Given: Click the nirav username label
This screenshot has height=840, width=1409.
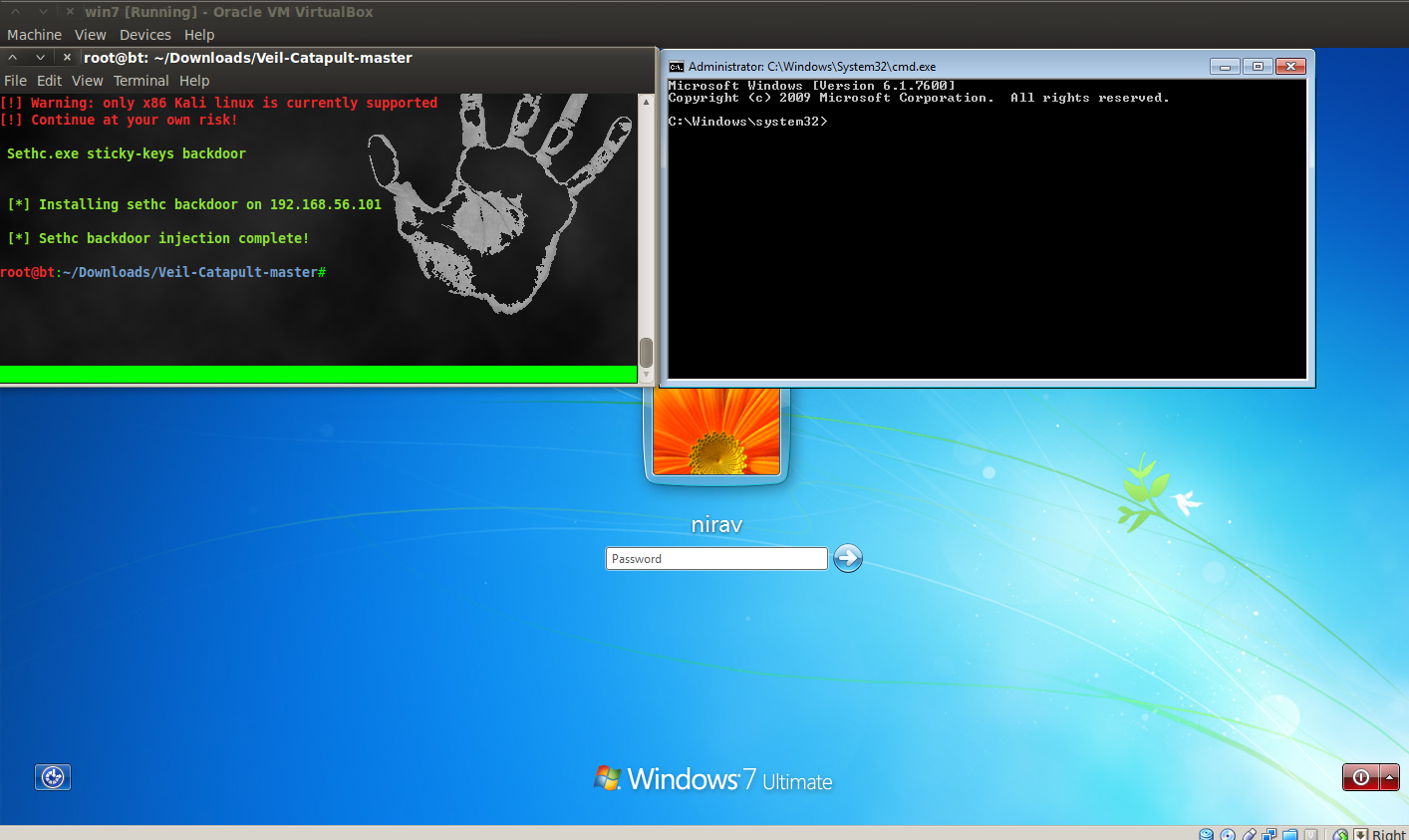Looking at the screenshot, I should point(716,524).
